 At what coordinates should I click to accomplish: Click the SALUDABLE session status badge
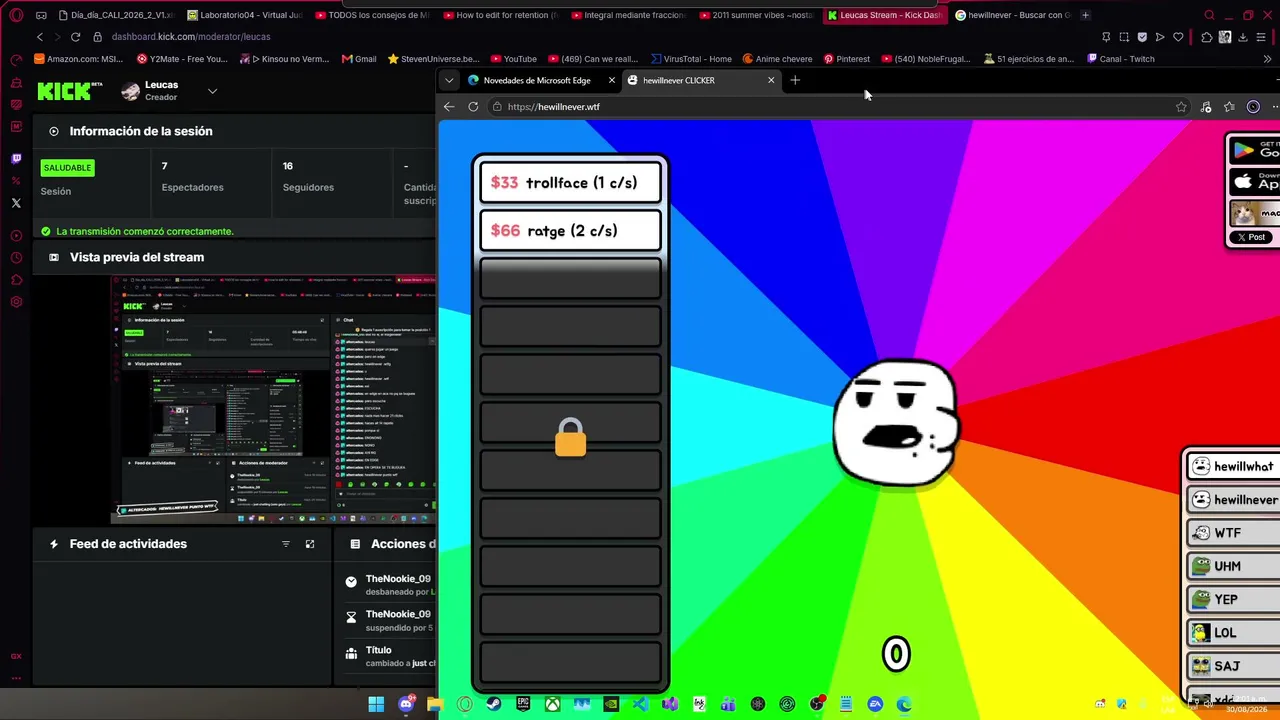click(x=68, y=168)
